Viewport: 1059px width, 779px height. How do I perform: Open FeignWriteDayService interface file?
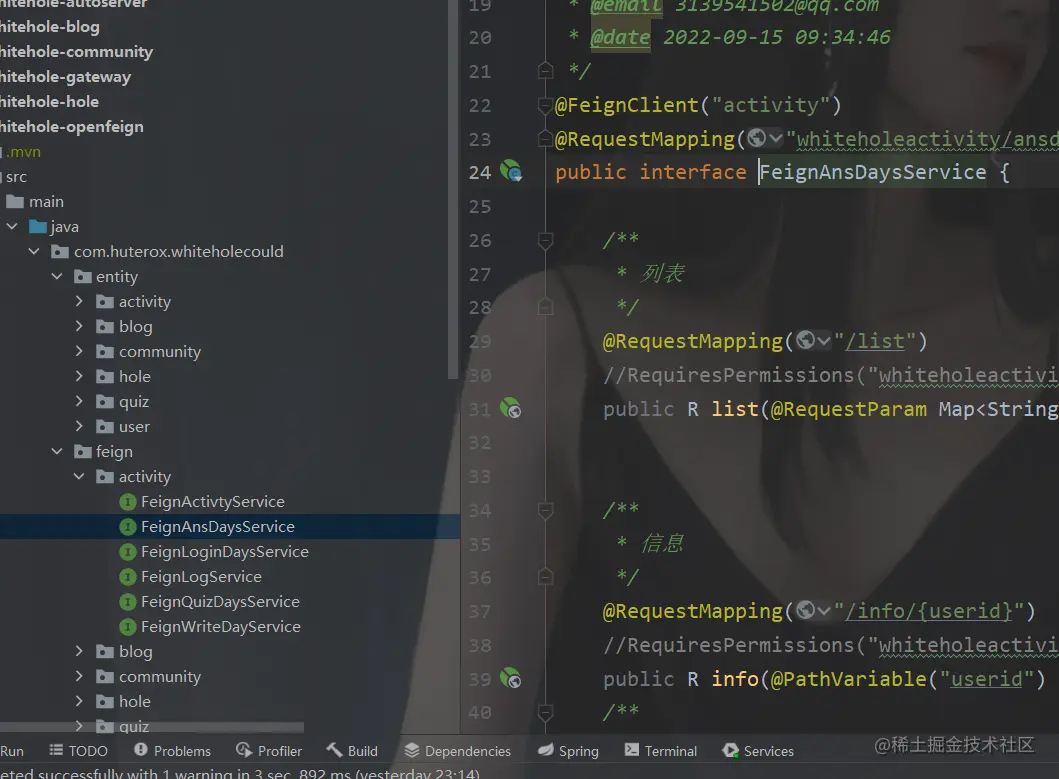pyautogui.click(x=220, y=627)
